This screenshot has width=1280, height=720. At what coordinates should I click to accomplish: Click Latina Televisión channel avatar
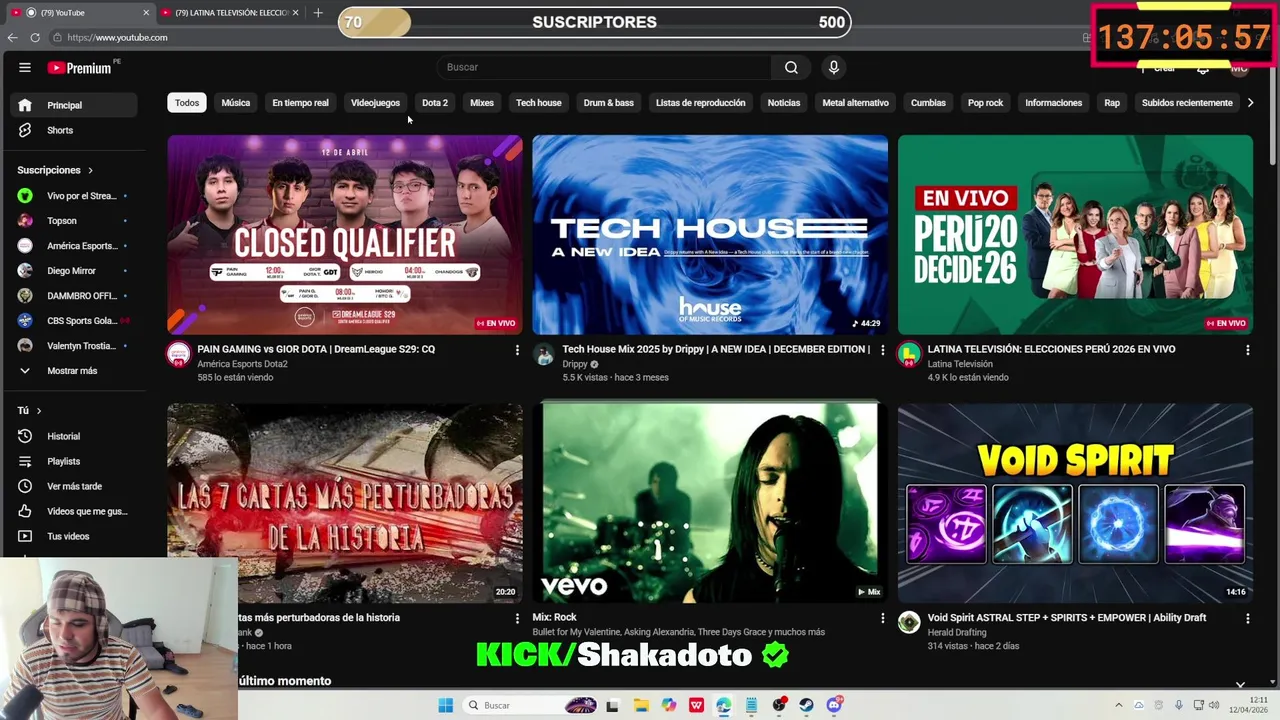tap(909, 354)
